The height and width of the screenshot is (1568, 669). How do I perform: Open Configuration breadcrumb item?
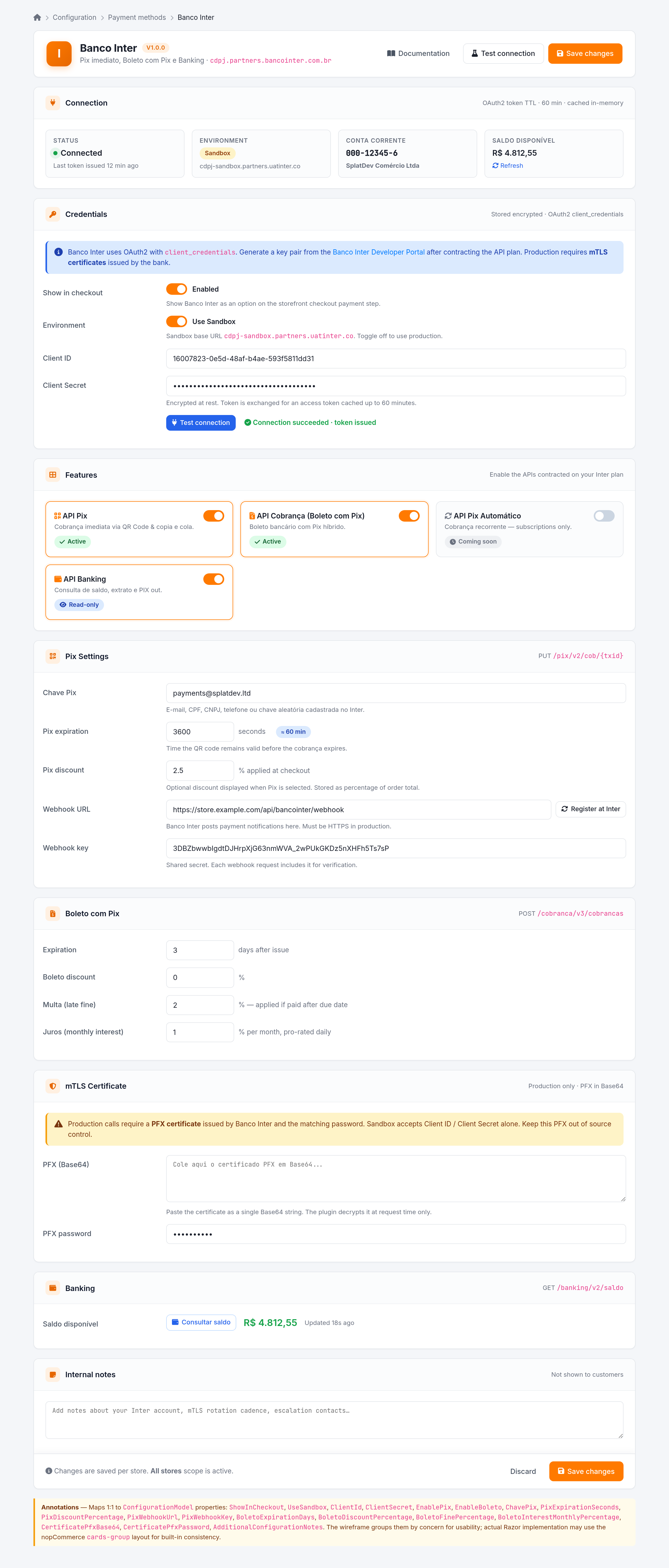tap(74, 18)
